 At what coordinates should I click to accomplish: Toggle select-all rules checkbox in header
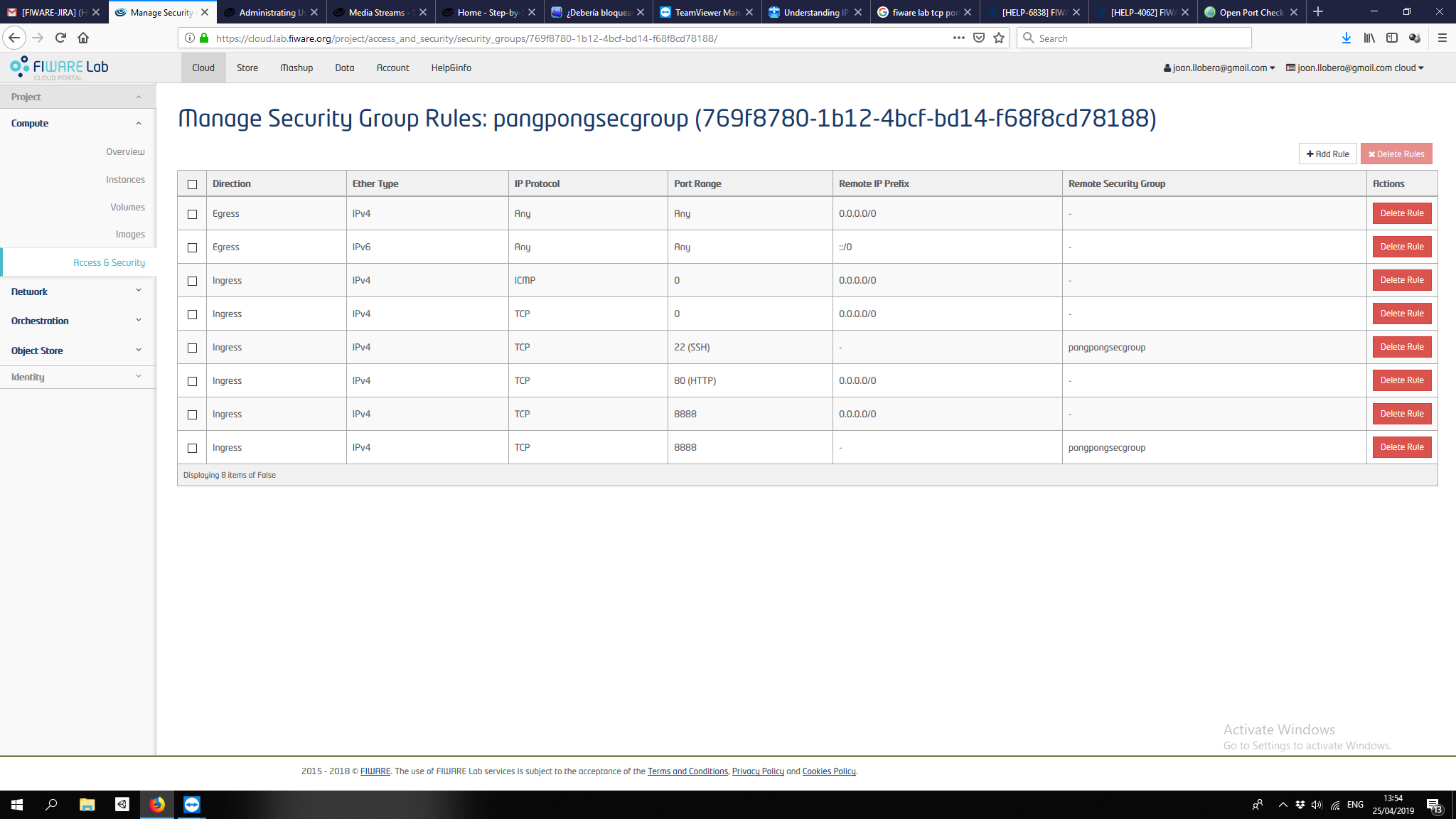point(192,184)
